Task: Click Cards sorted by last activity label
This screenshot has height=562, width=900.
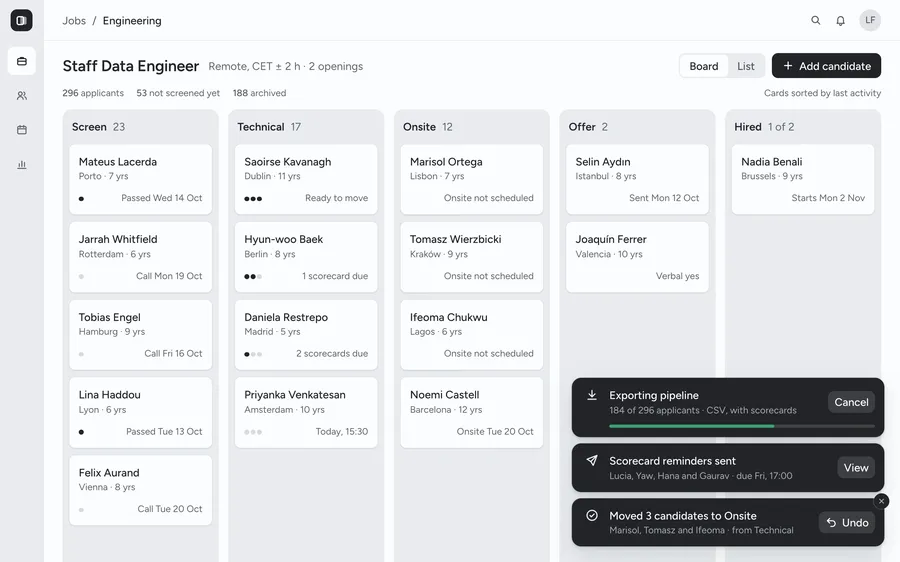Action: 823,93
